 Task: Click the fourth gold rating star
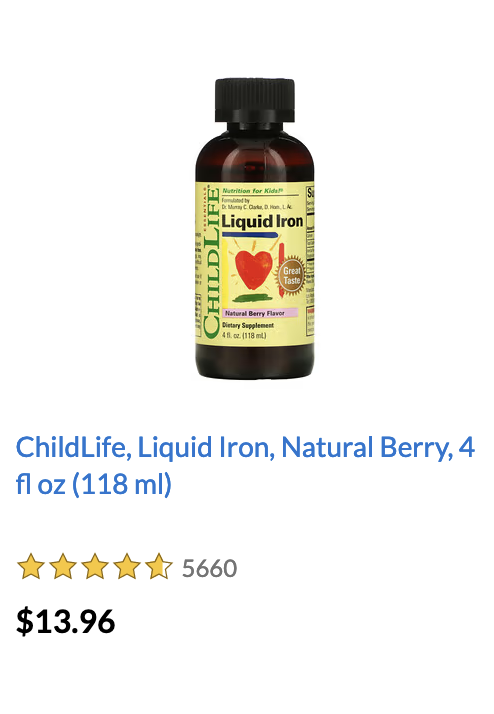coord(127,567)
